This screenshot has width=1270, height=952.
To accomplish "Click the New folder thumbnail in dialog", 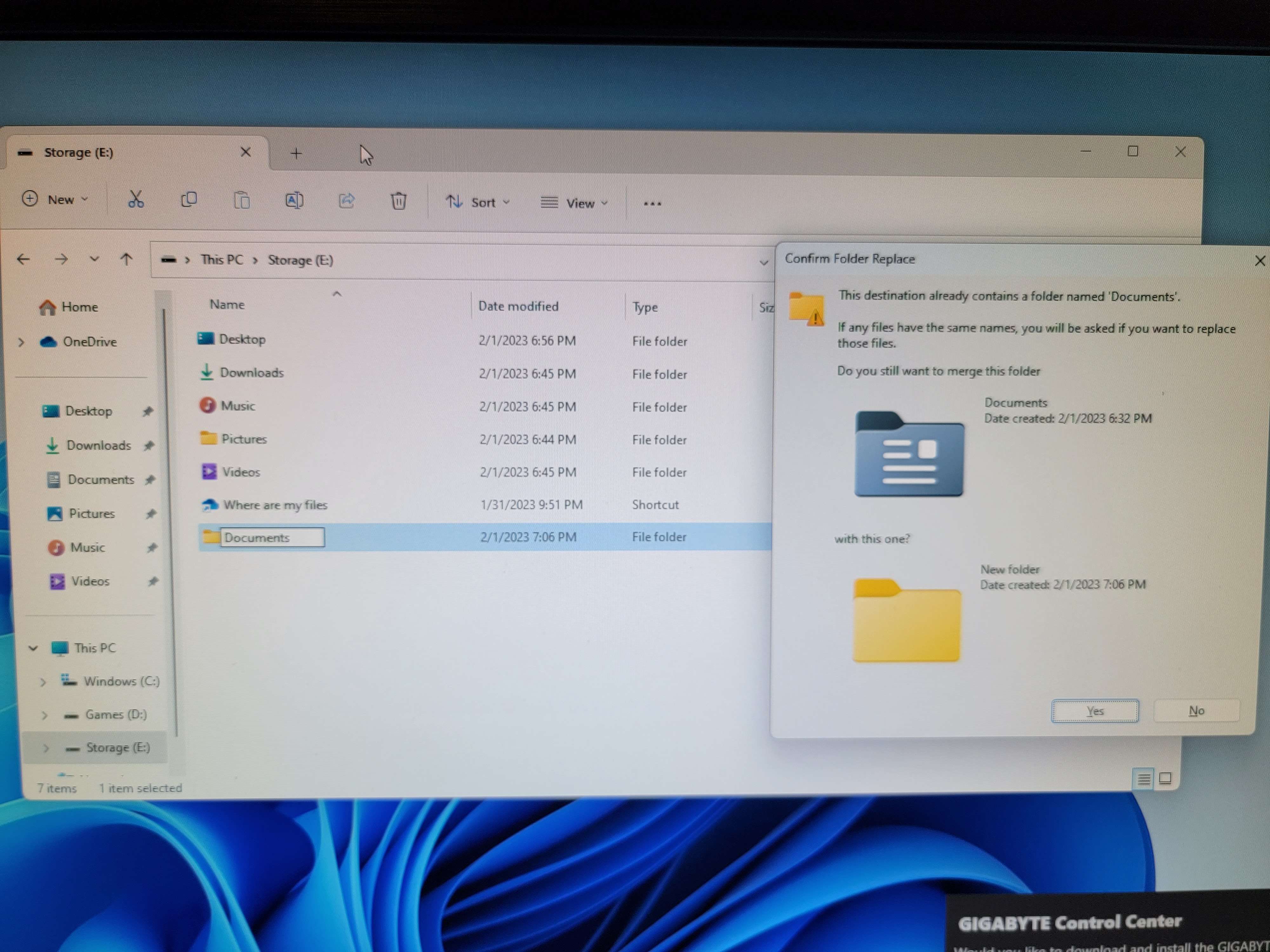I will [906, 620].
